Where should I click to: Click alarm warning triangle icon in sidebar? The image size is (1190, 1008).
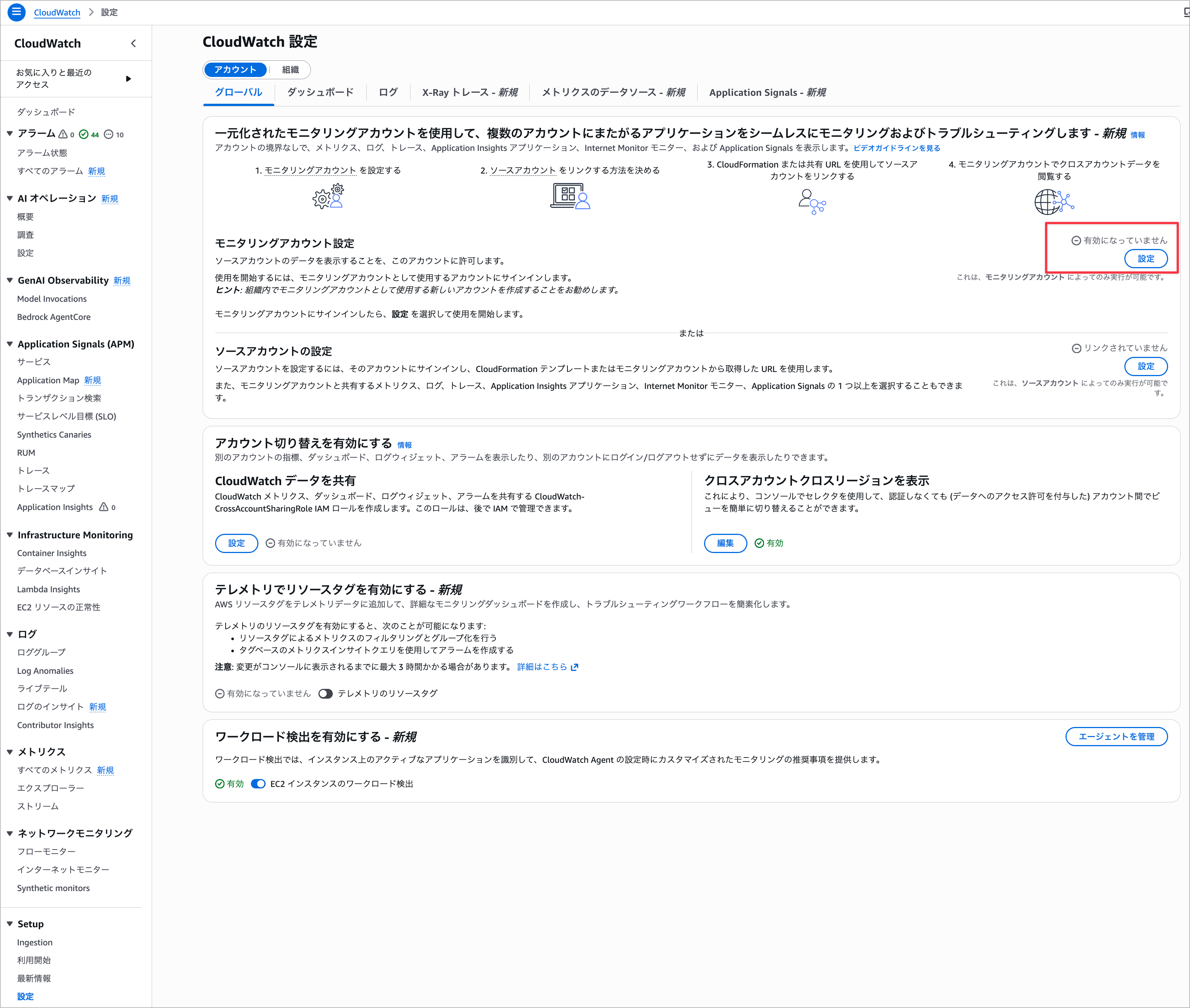(63, 134)
